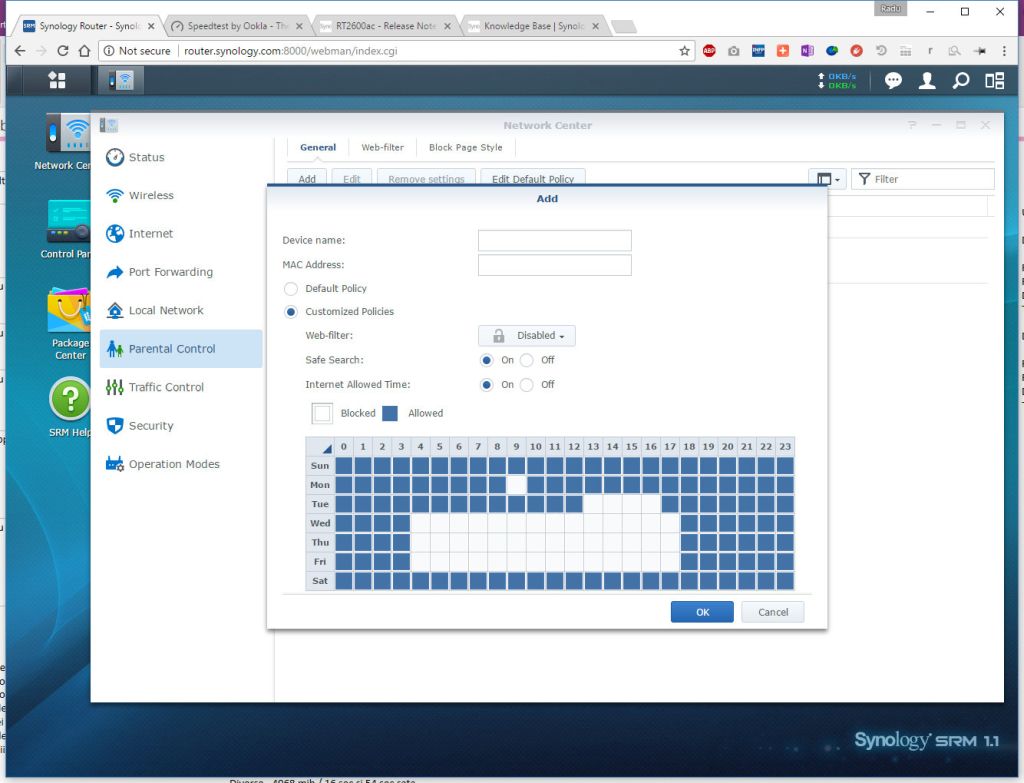Cancel the Add dialog
Image resolution: width=1024 pixels, height=783 pixels.
[x=772, y=612]
